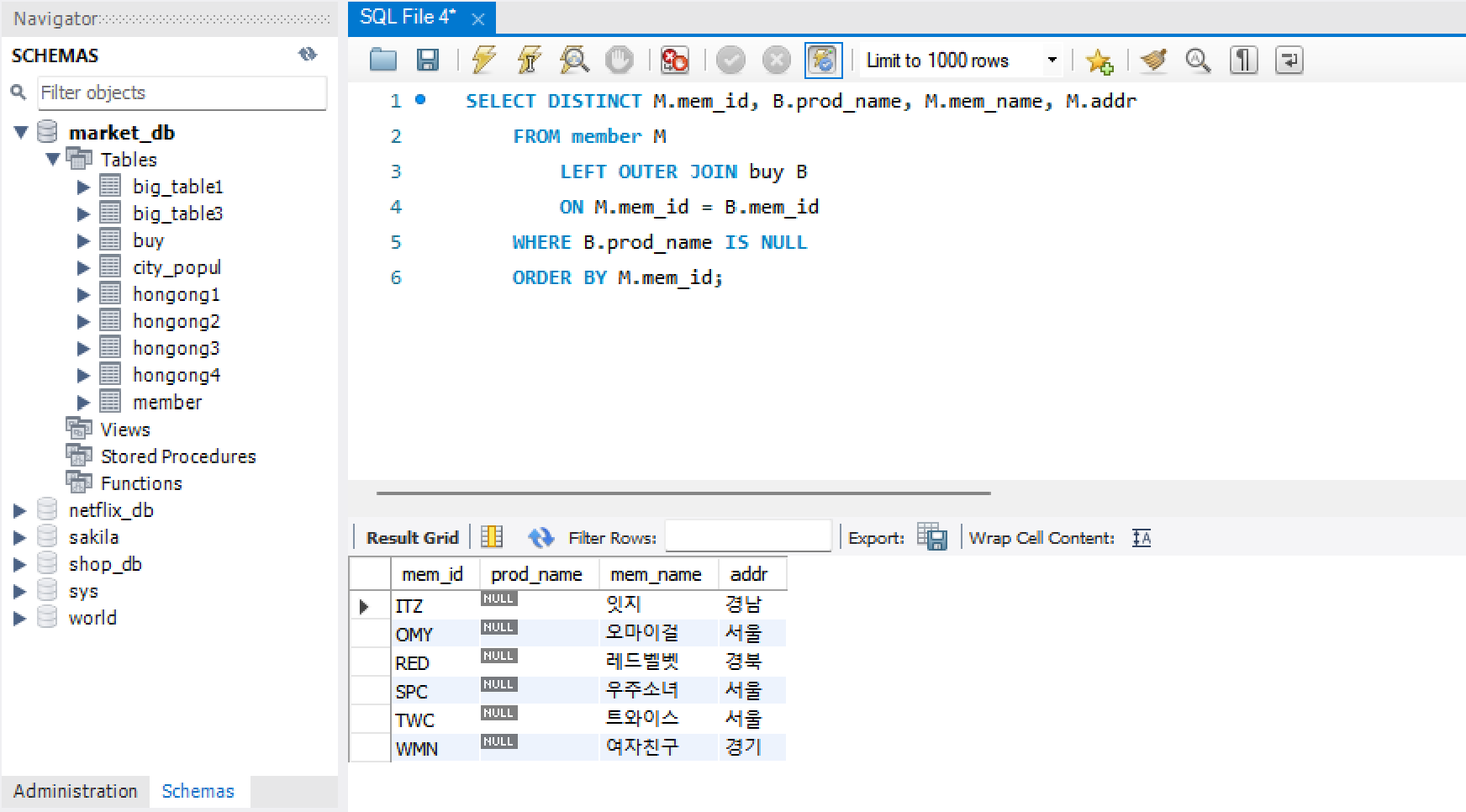Image resolution: width=1466 pixels, height=812 pixels.
Task: Toggle auto-commit mode icon
Action: point(823,60)
